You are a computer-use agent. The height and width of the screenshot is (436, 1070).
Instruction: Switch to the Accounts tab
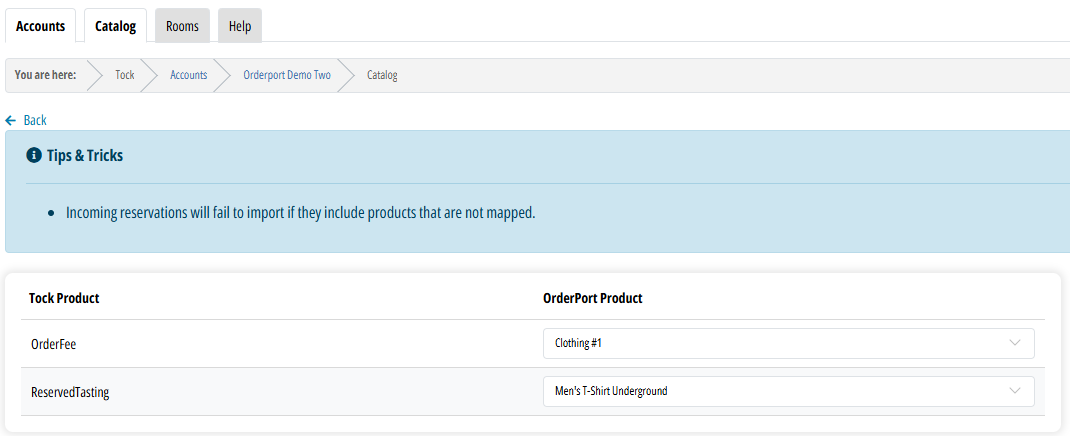coord(40,26)
